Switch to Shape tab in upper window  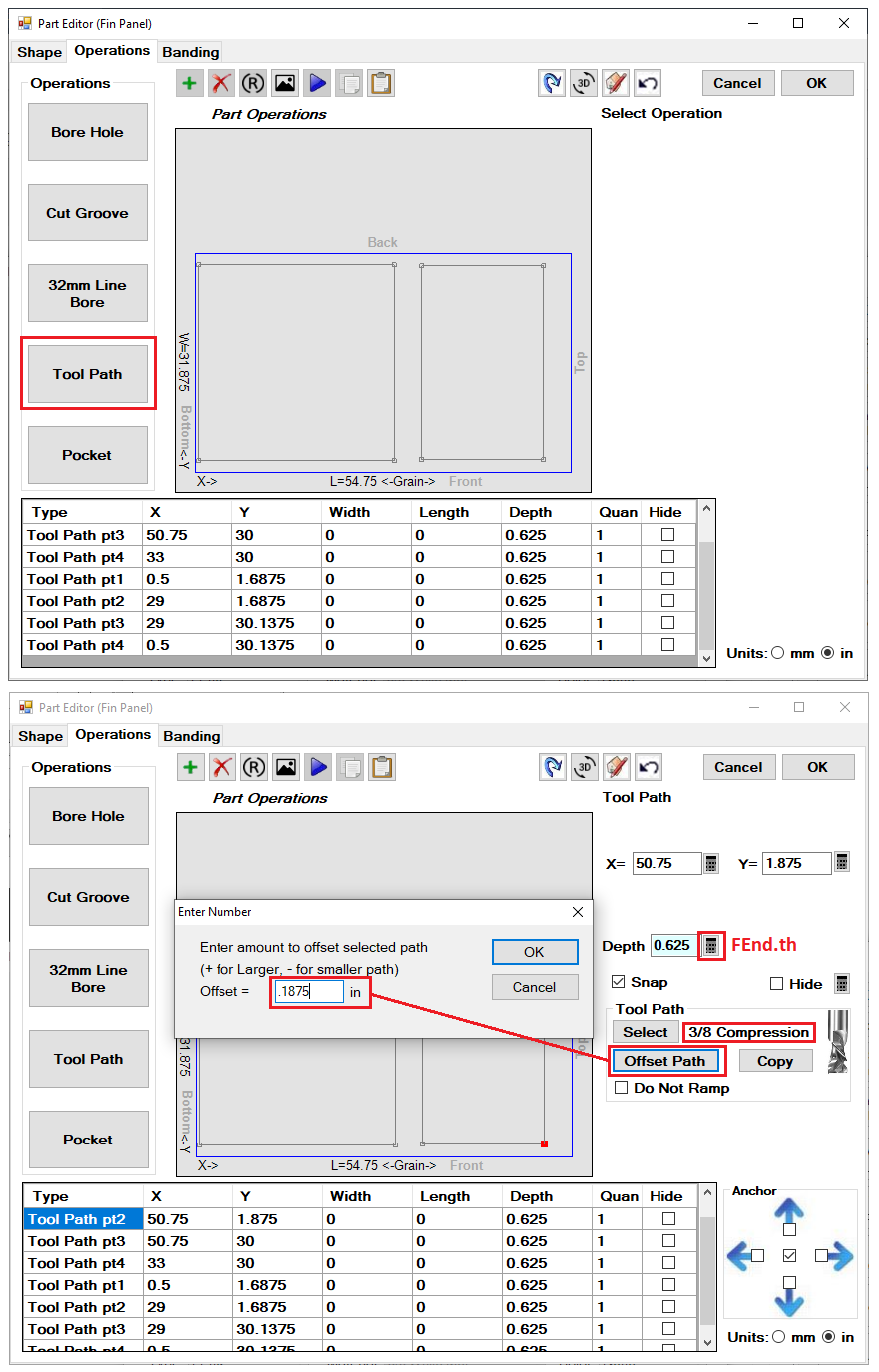coord(40,52)
